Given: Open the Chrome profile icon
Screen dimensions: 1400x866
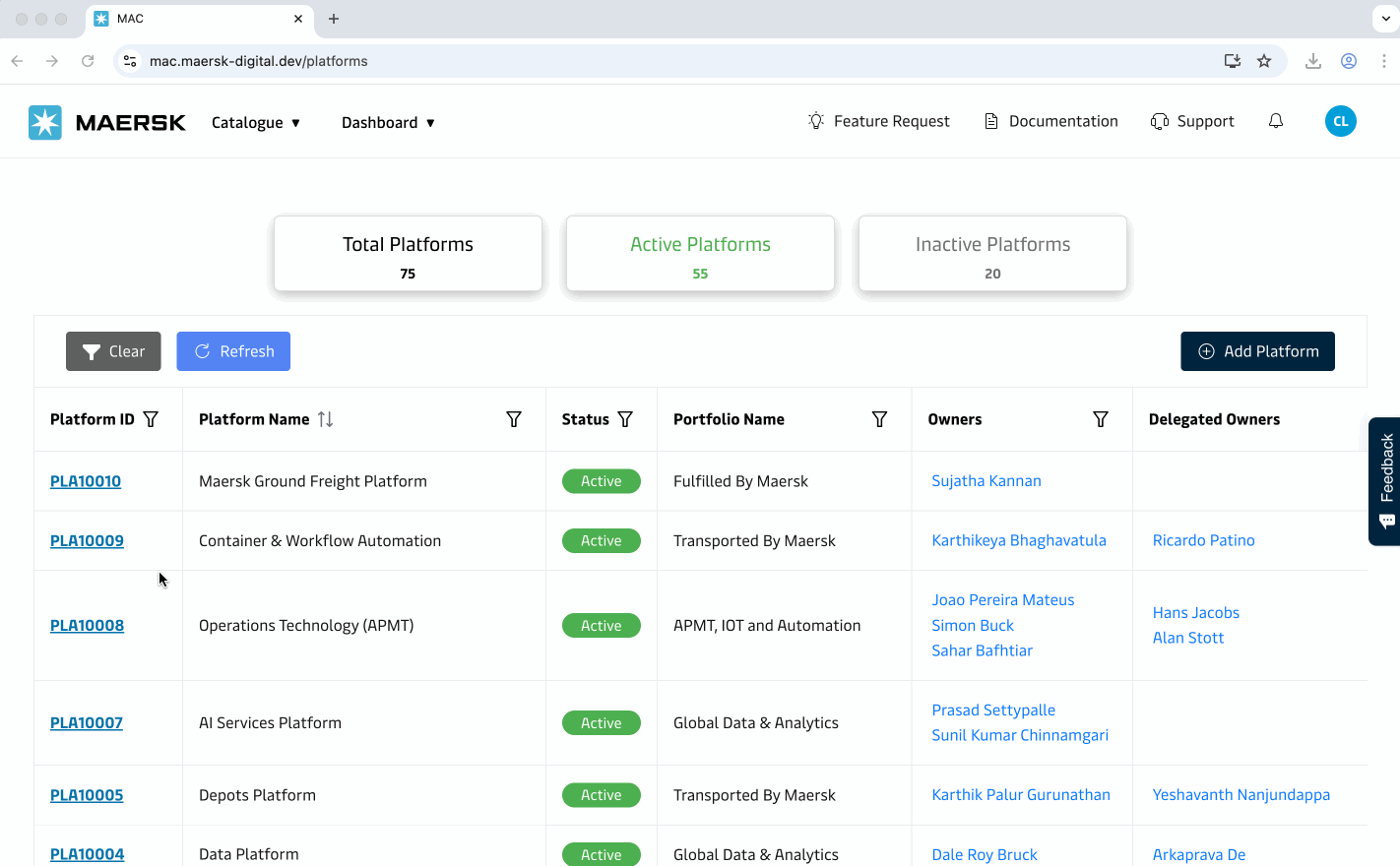Looking at the screenshot, I should pyautogui.click(x=1349, y=61).
